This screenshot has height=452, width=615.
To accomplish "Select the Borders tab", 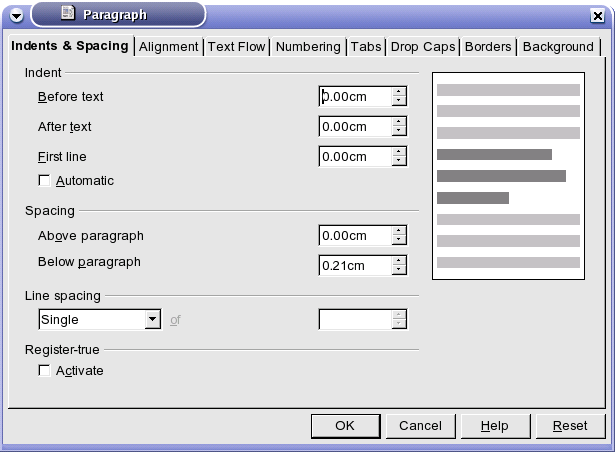I will coord(488,47).
